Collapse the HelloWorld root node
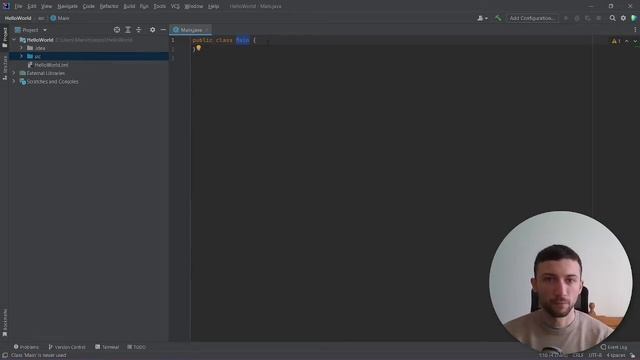 pyautogui.click(x=14, y=40)
